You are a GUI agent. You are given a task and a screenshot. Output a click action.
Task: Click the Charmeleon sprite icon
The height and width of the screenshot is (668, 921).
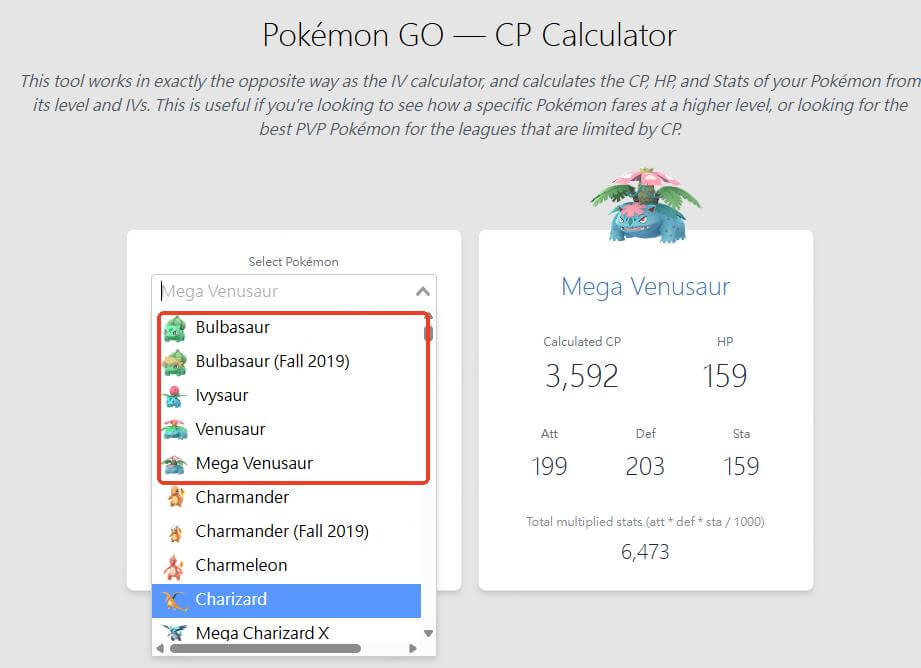click(x=175, y=566)
